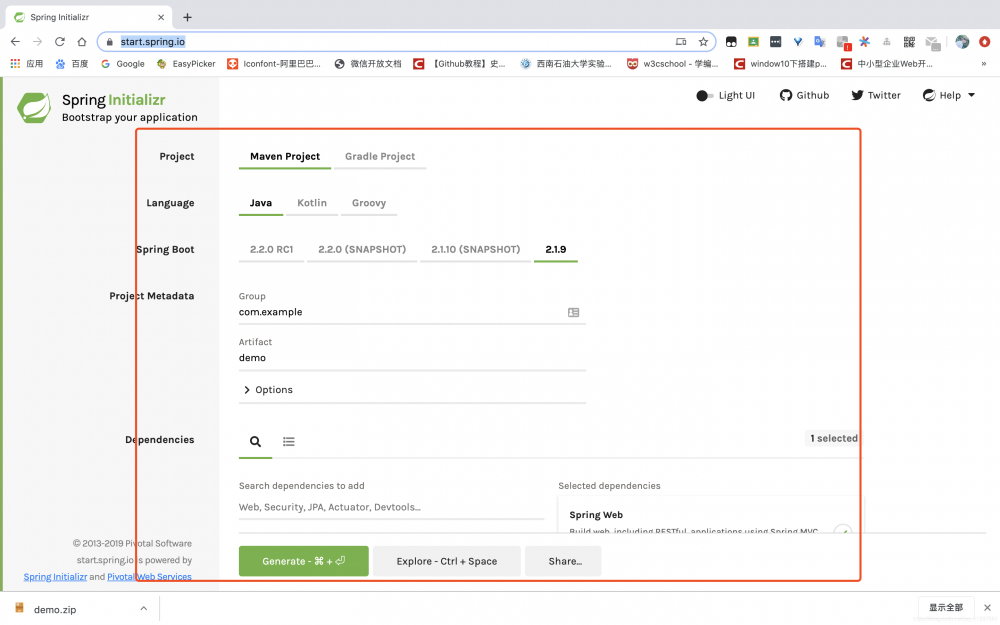
Task: Click the search dependencies input box
Action: coord(392,508)
